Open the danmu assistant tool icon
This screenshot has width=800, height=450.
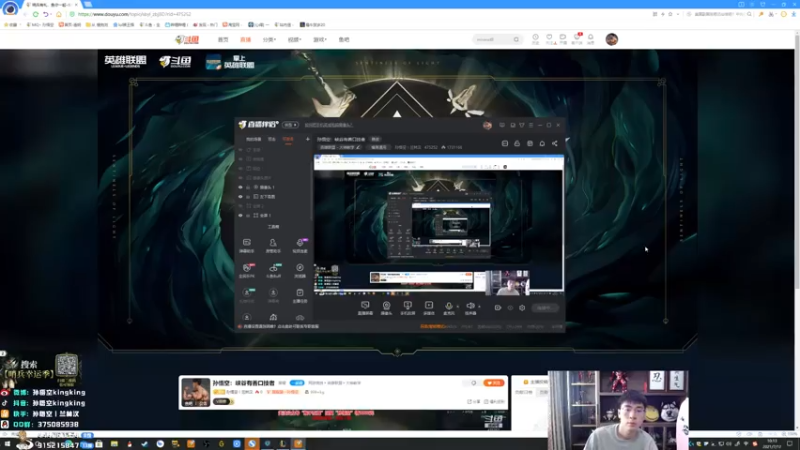click(x=246, y=245)
